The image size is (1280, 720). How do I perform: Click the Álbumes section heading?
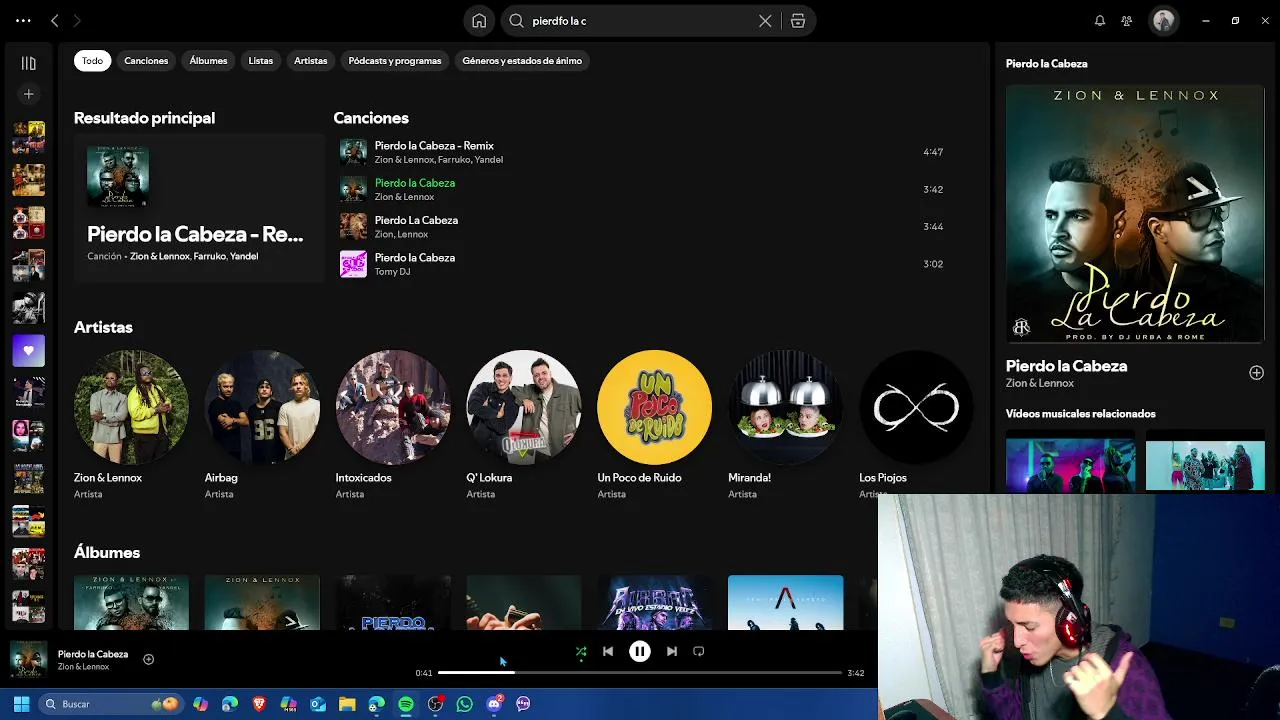107,552
